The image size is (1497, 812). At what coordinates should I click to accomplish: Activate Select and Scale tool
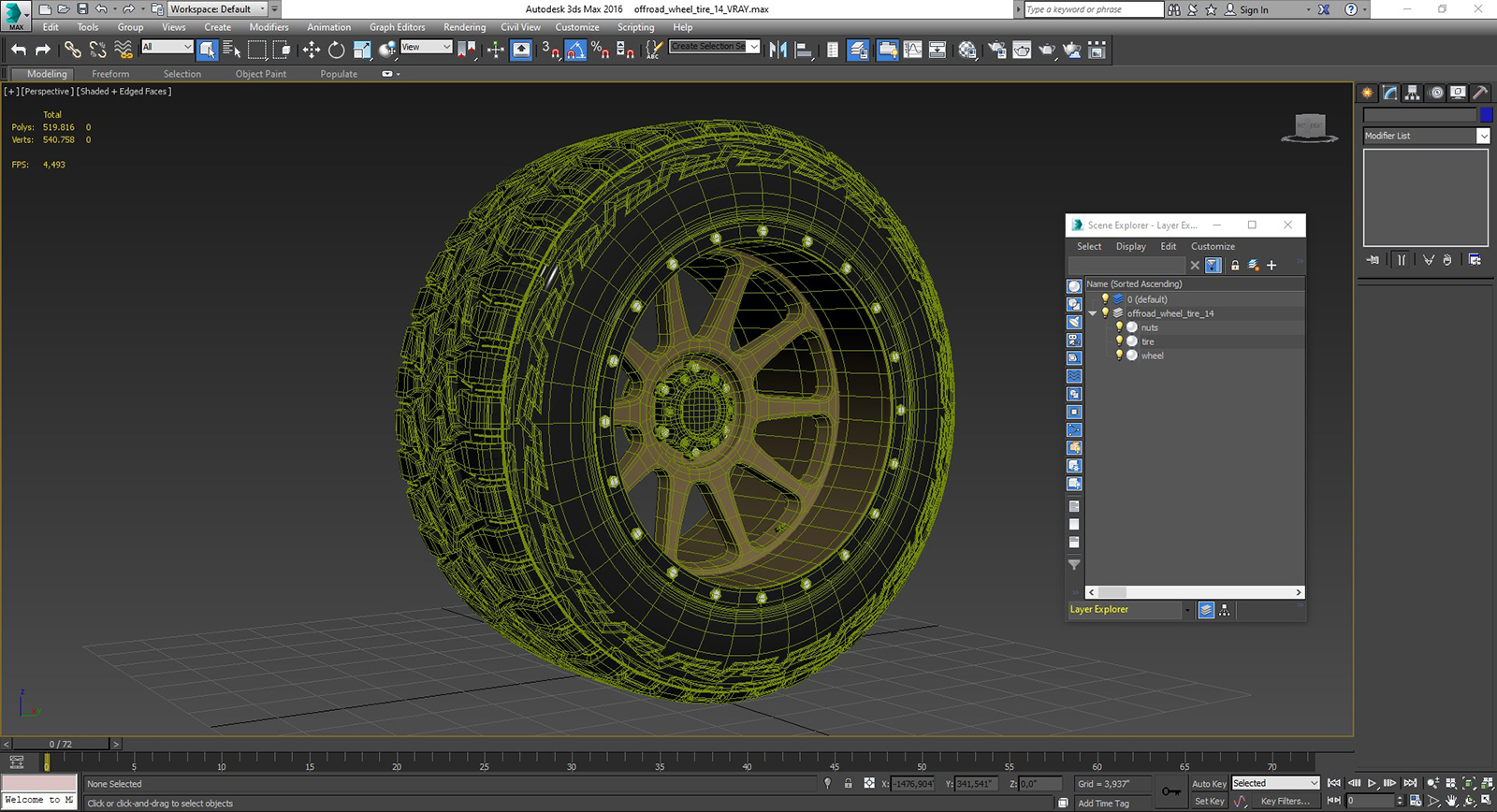click(362, 50)
